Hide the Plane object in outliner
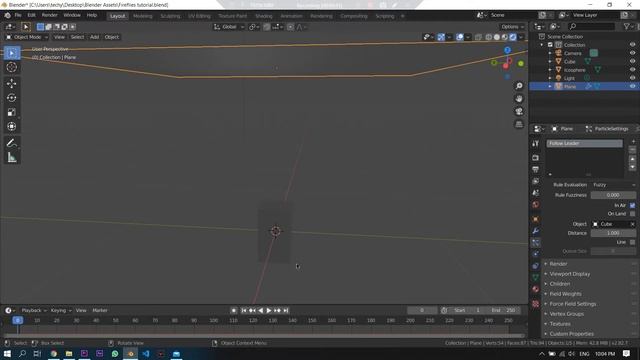Screen dimensions: 640x360 click(632, 87)
